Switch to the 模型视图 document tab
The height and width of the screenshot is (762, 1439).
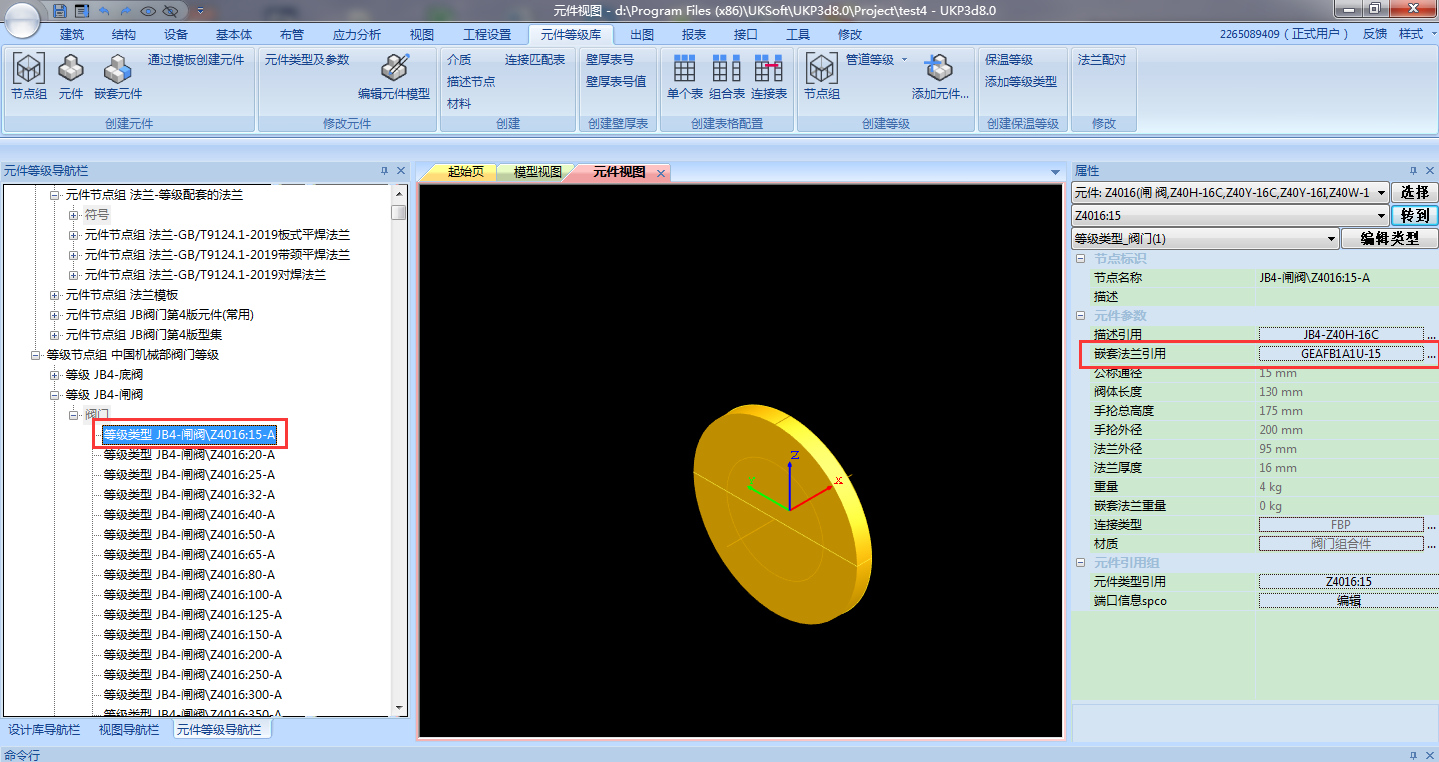[x=537, y=172]
